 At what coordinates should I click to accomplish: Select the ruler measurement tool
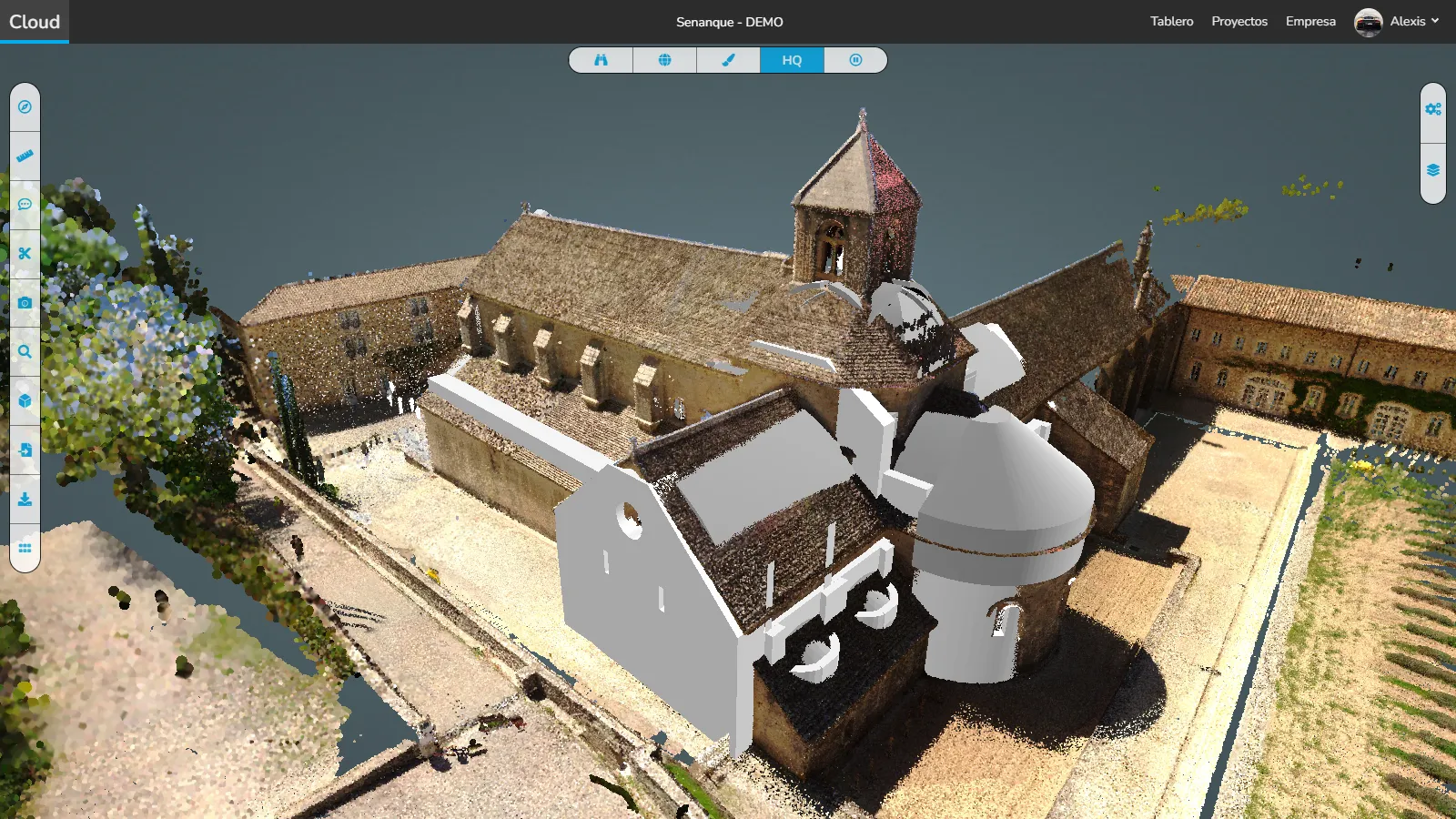click(25, 157)
